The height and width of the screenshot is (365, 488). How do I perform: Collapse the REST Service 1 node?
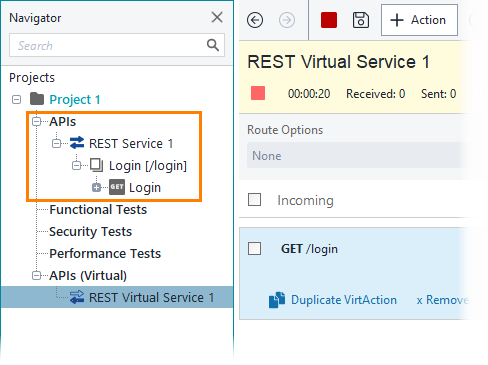click(x=56, y=144)
